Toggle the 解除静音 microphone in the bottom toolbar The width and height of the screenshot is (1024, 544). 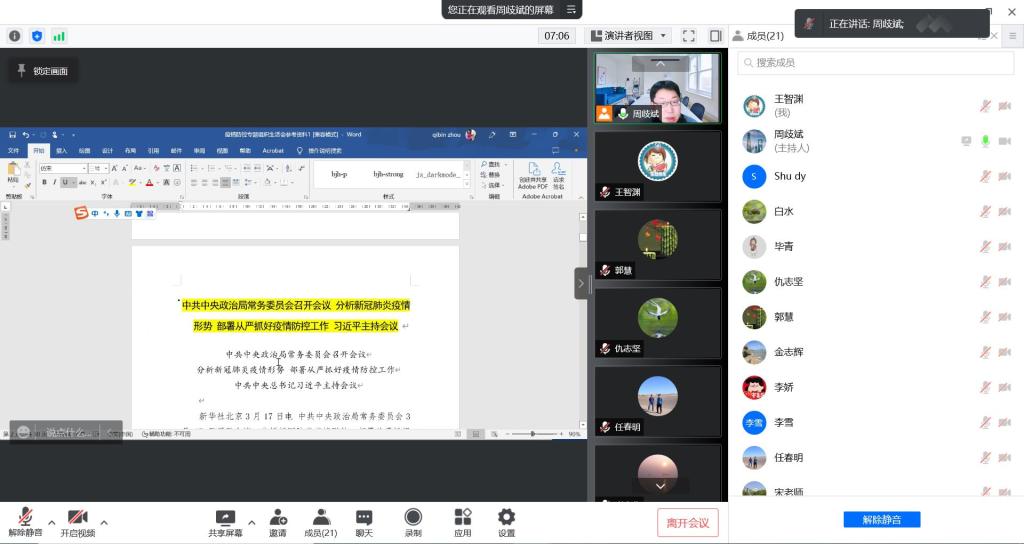click(25, 523)
